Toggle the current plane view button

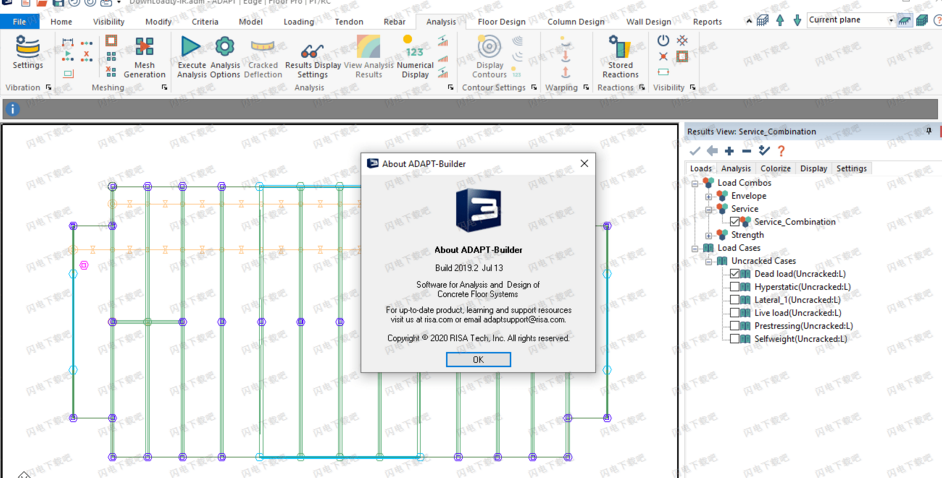pos(905,20)
